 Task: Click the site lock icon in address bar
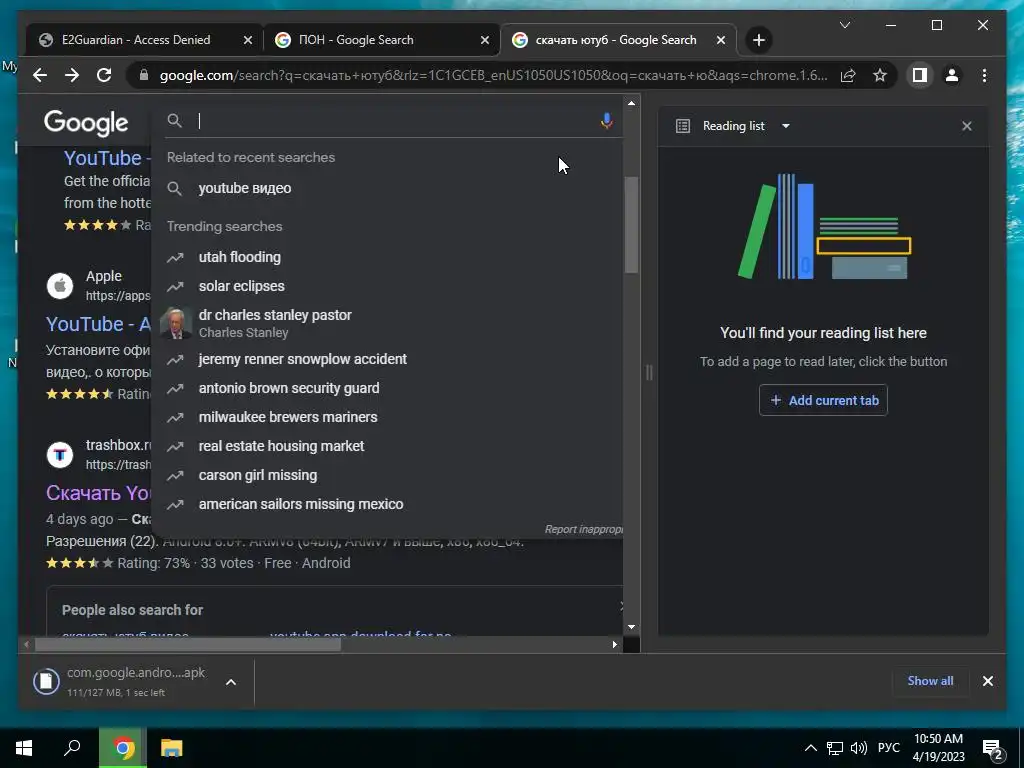(144, 75)
